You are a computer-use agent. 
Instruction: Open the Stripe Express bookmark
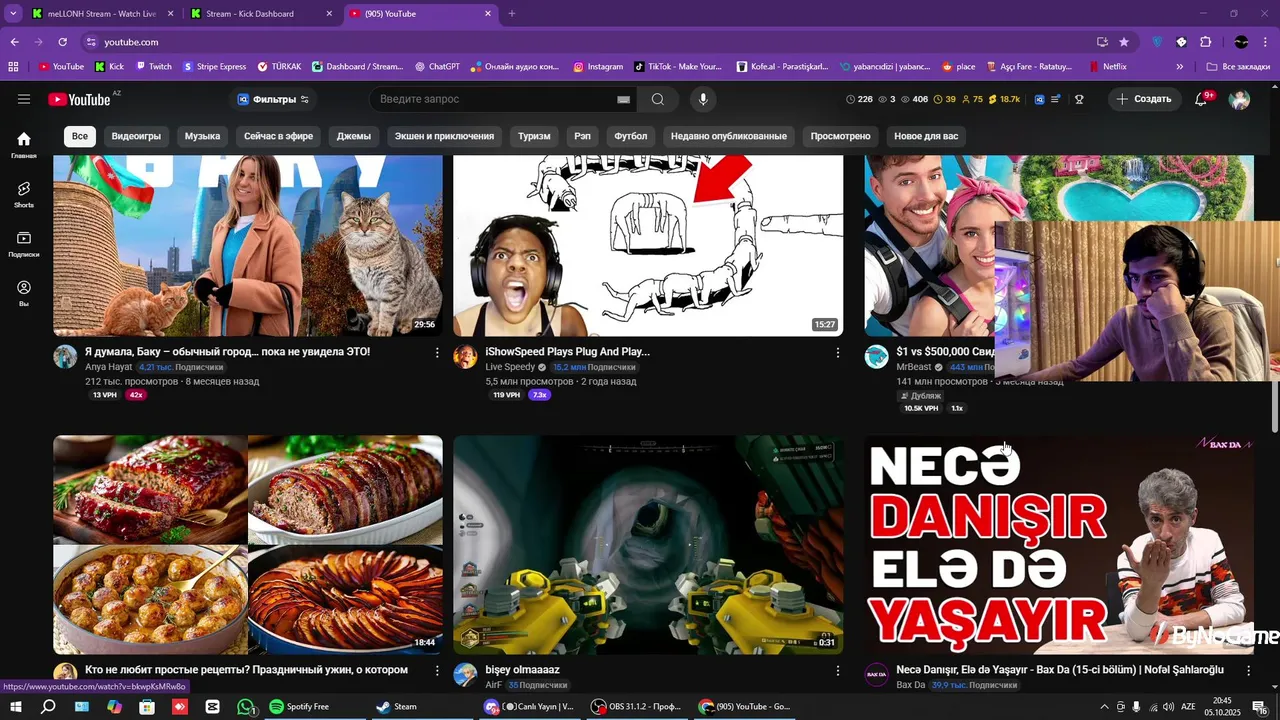(214, 67)
